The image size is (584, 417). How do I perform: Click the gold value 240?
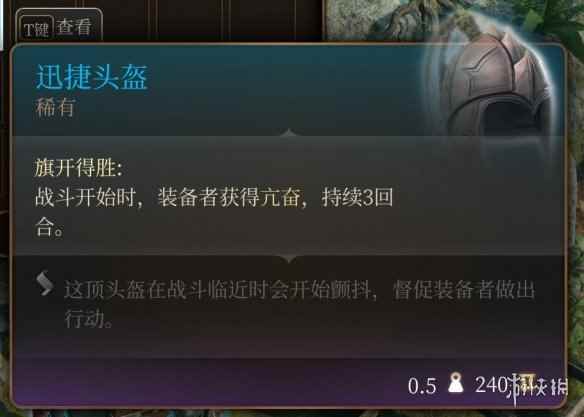coord(491,384)
